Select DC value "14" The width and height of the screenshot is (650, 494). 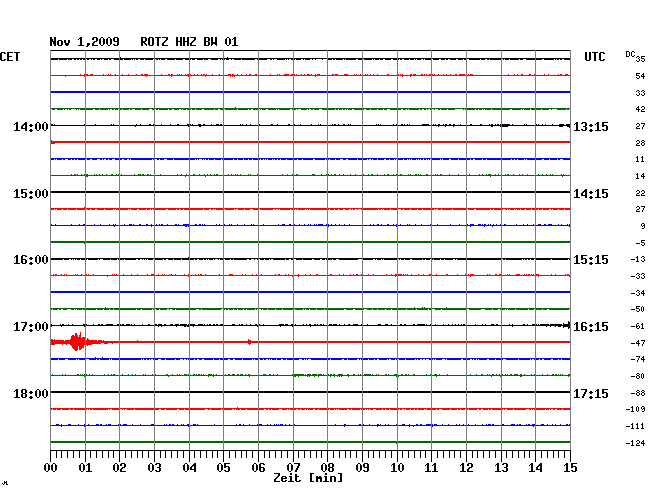(640, 176)
